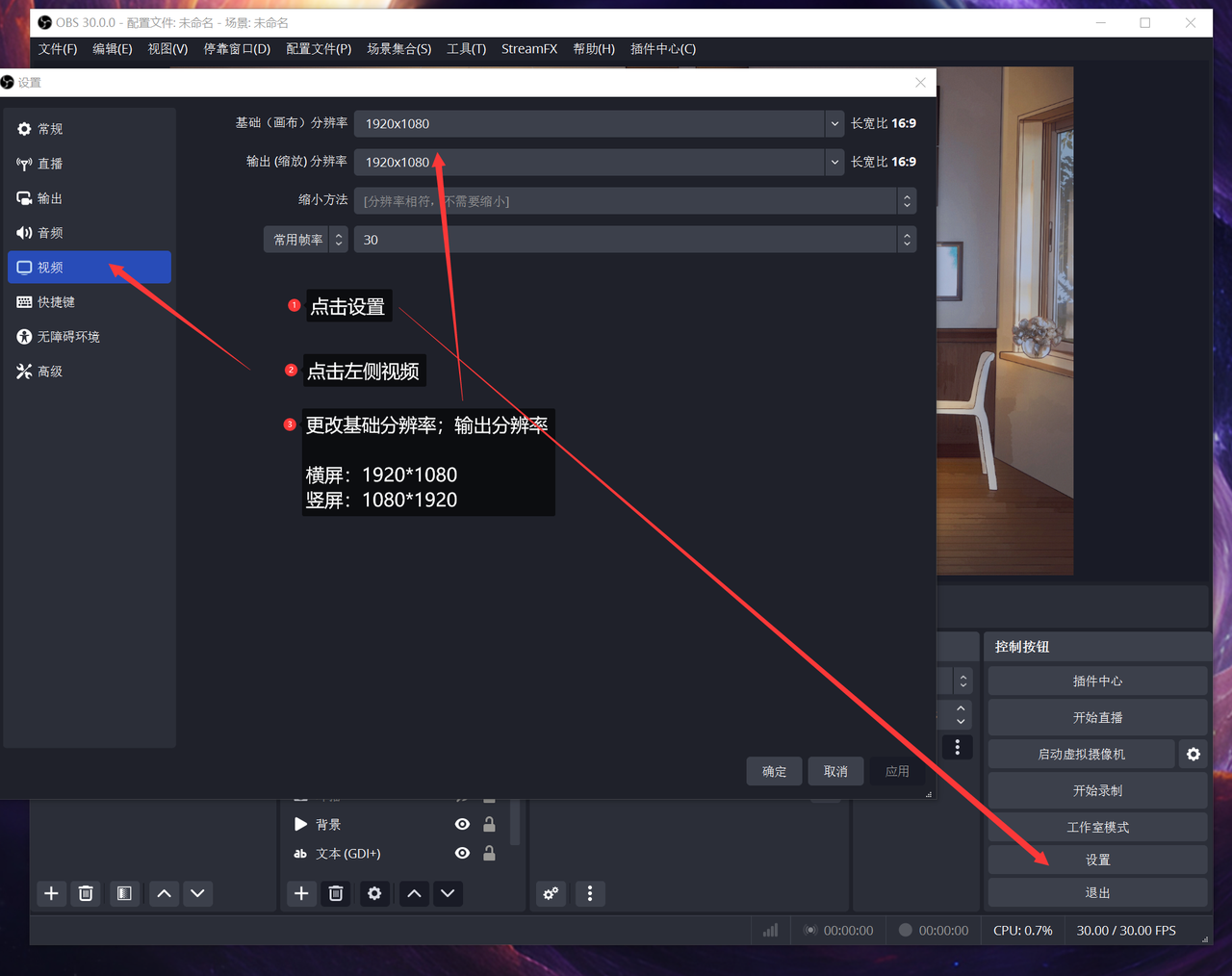Add a new scene with the plus icon
1232x976 pixels.
point(51,893)
